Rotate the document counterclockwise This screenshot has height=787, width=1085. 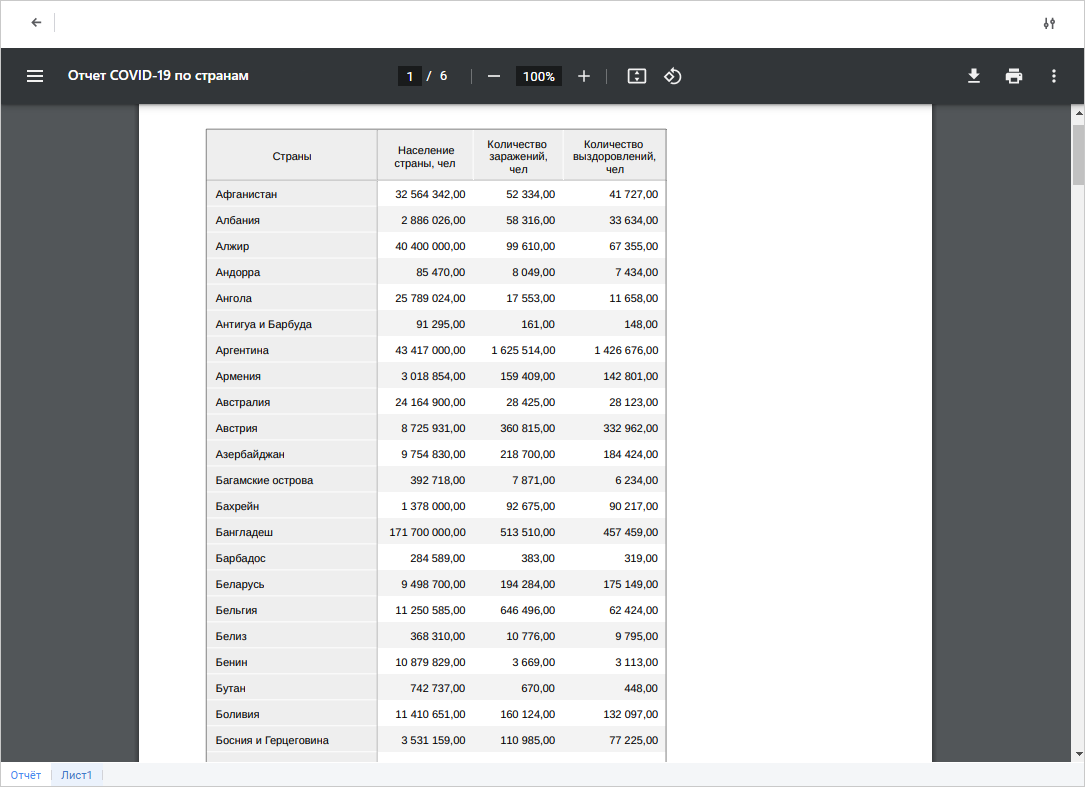673,76
